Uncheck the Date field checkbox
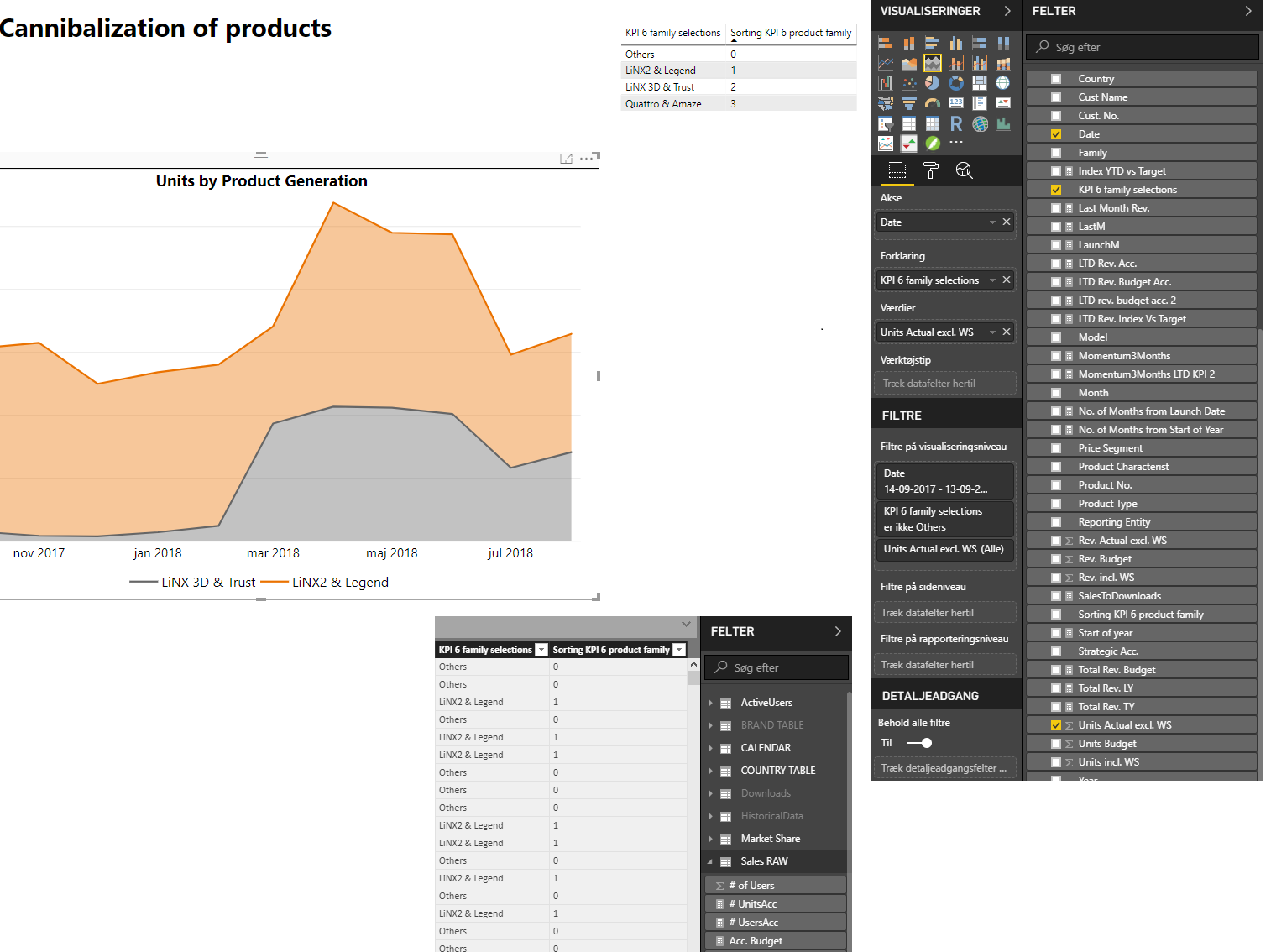1271x952 pixels. coord(1056,134)
